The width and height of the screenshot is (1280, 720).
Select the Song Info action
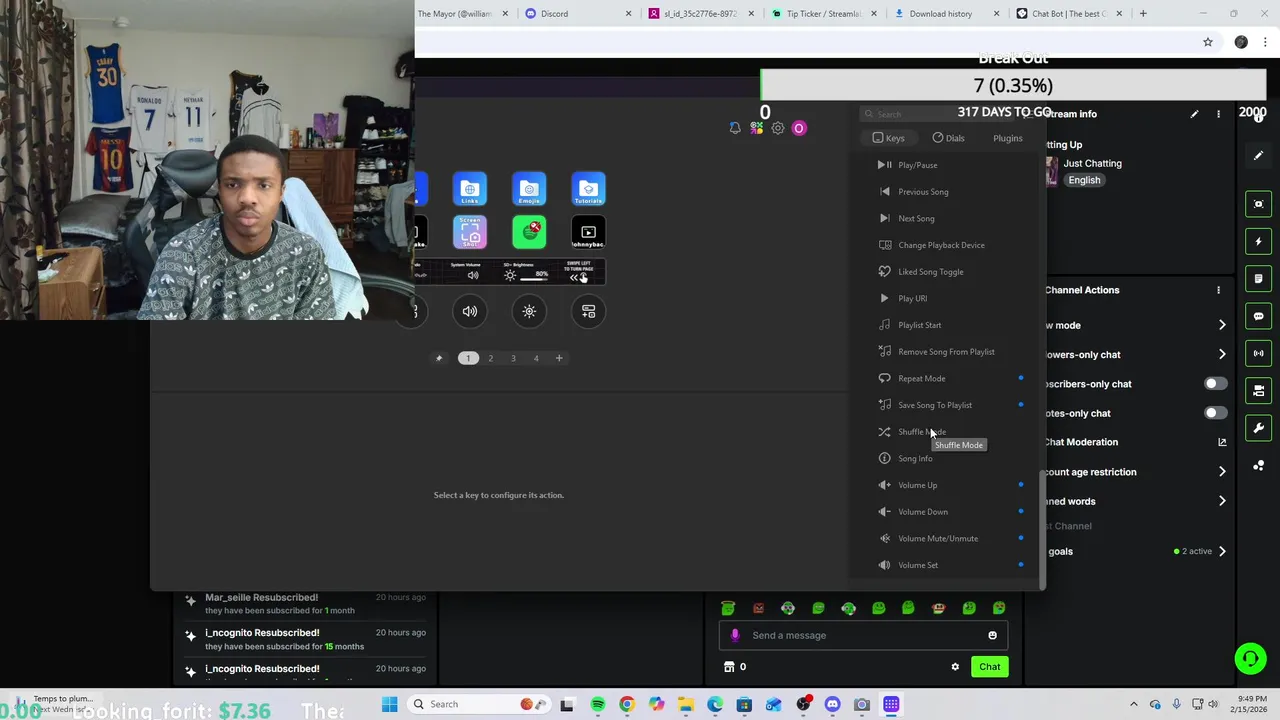[915, 458]
